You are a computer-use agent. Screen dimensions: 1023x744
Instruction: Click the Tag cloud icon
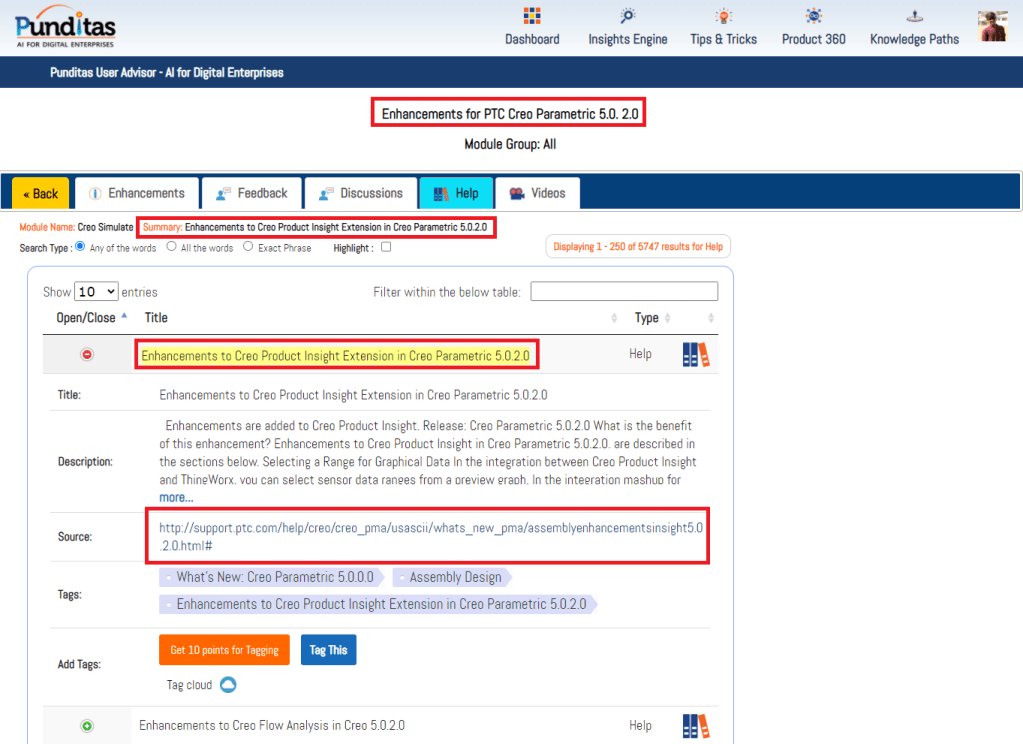[x=227, y=685]
